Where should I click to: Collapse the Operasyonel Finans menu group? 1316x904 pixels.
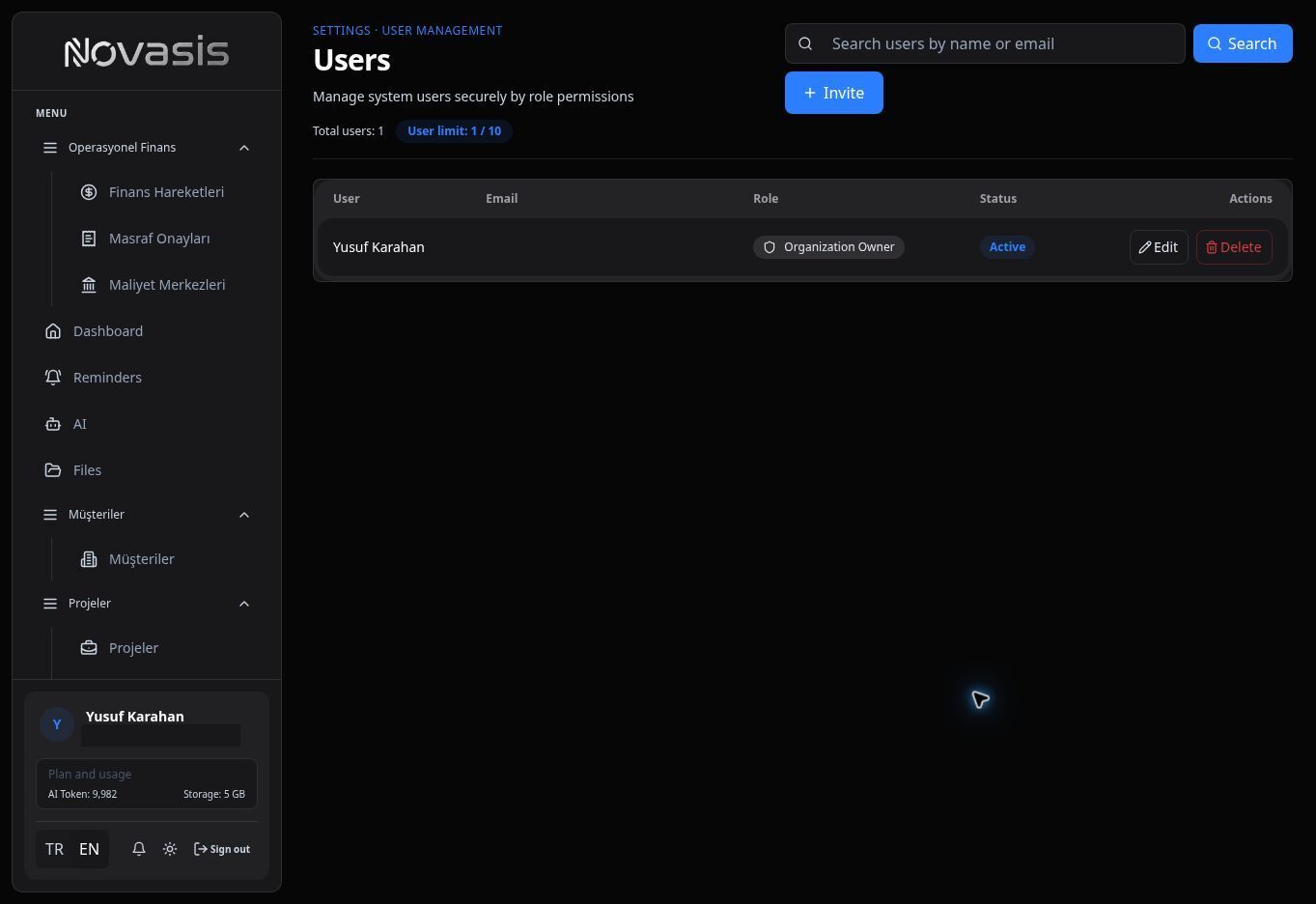pyautogui.click(x=147, y=148)
